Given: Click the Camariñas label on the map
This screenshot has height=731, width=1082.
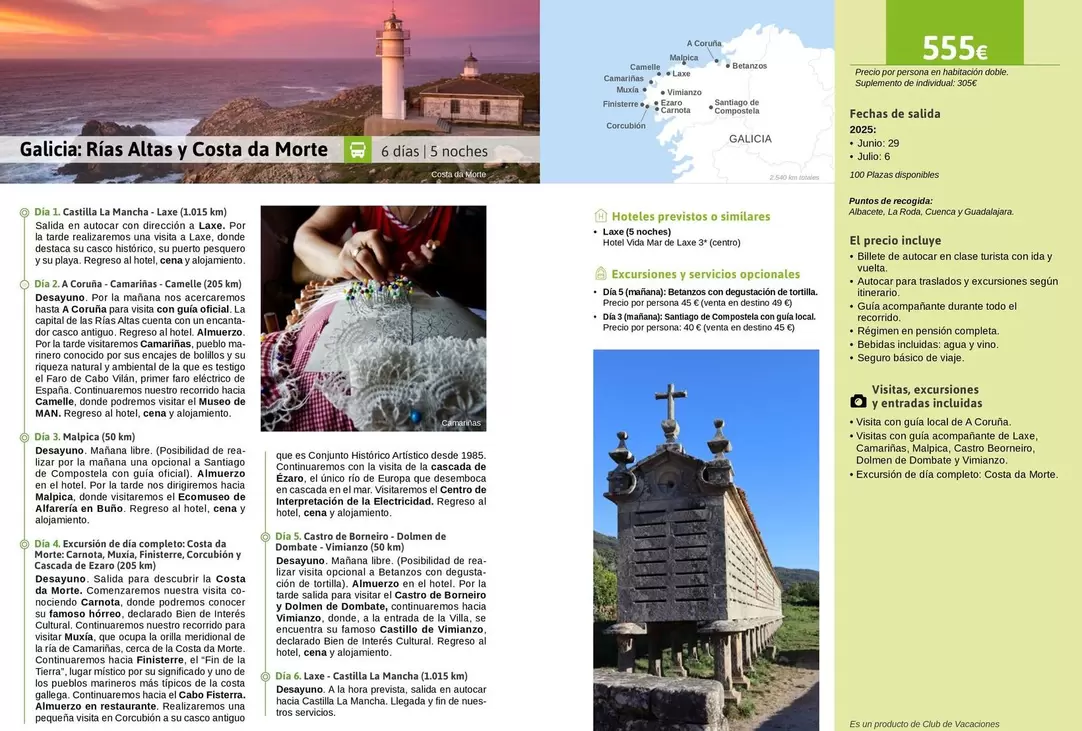Looking at the screenshot, I should click(x=623, y=79).
